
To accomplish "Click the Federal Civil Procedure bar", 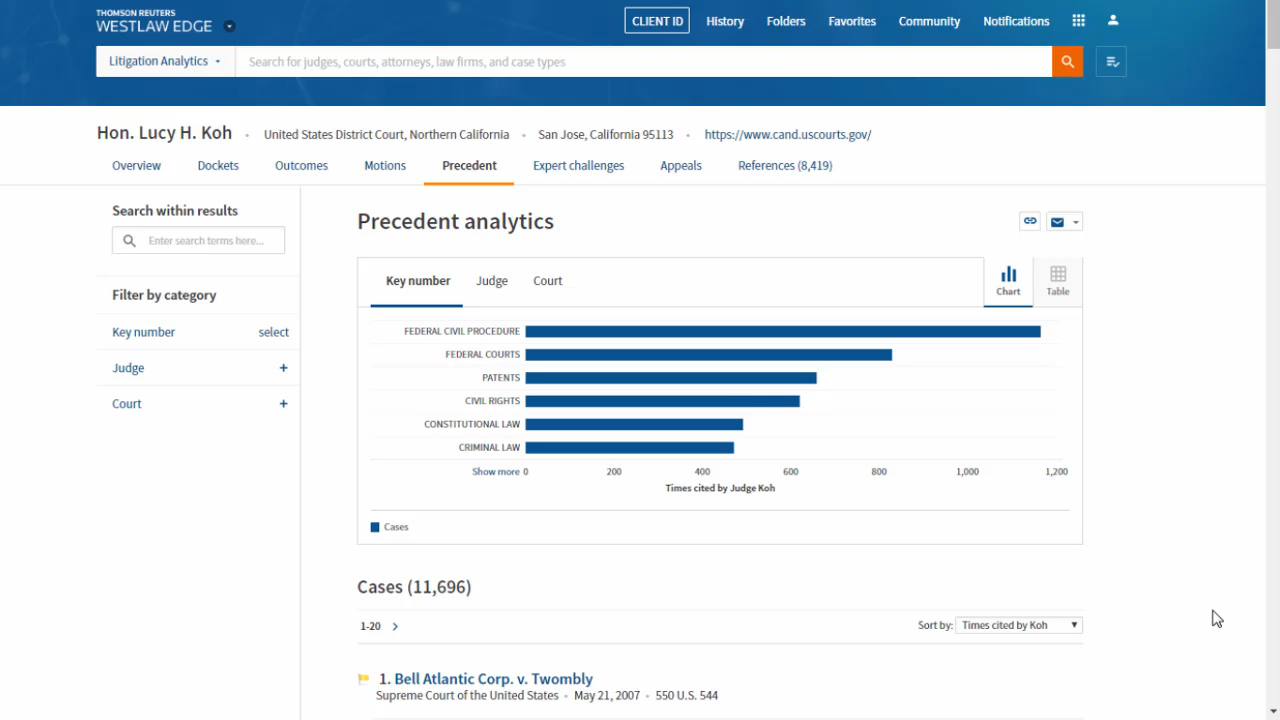I will pos(782,331).
